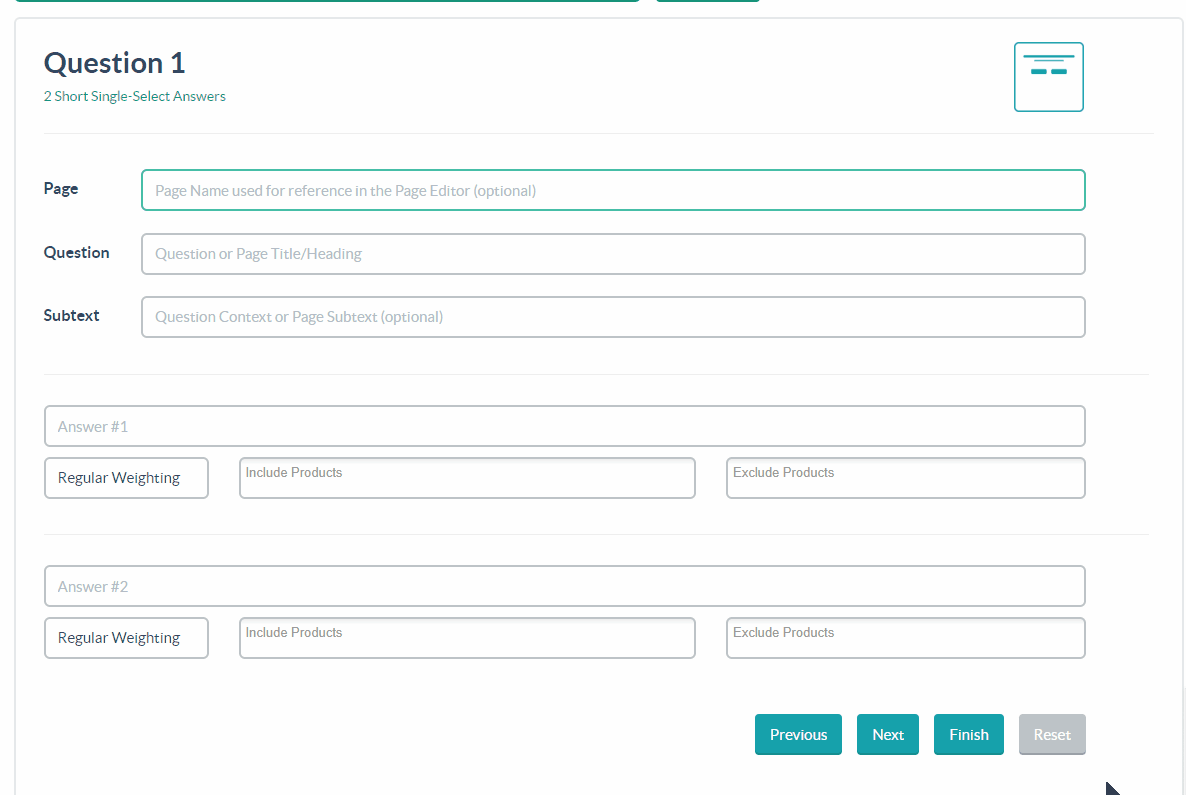Click the Finish button

click(968, 734)
